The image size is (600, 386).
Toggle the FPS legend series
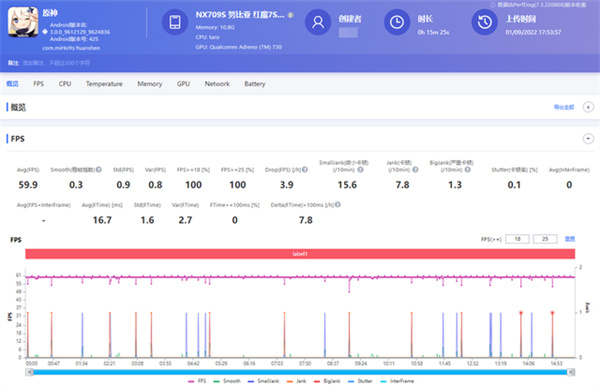pyautogui.click(x=197, y=381)
